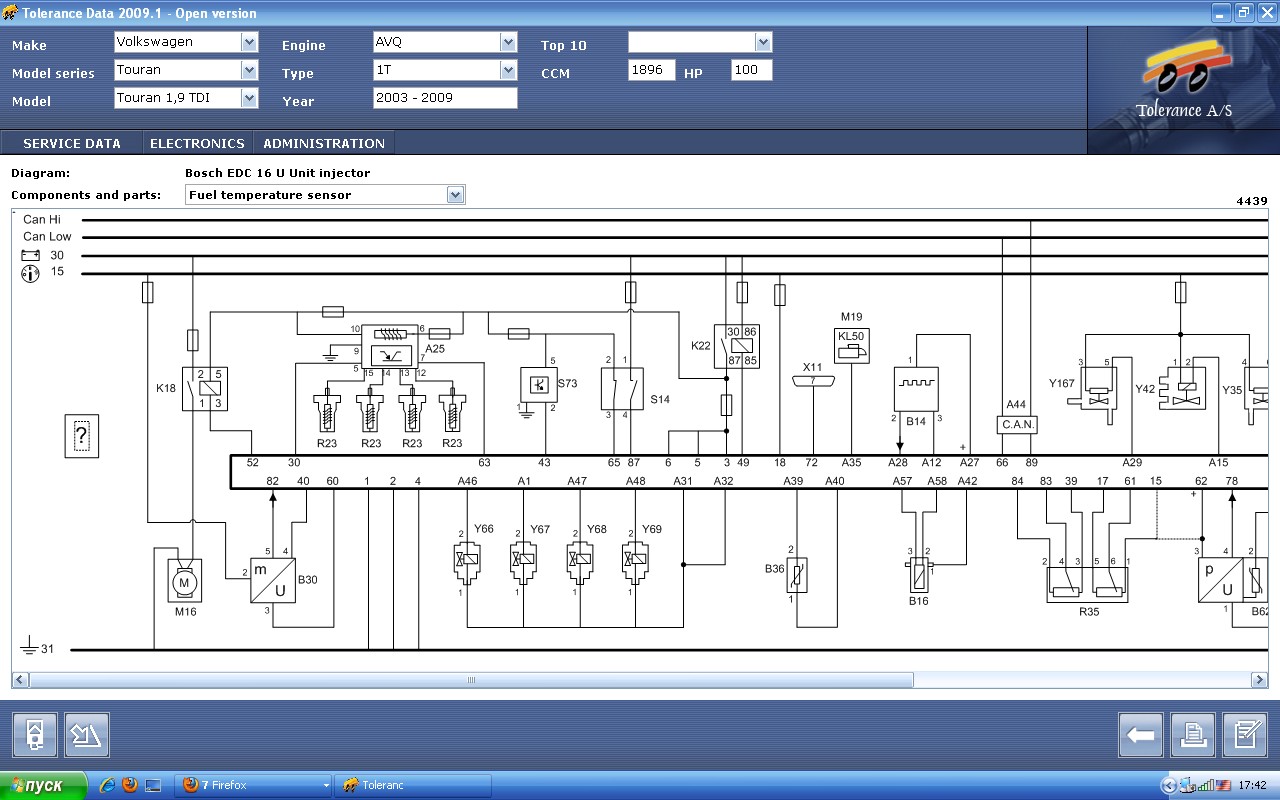This screenshot has height=800, width=1280.
Task: Click the ruler and triangle measurement icon
Action: [87, 735]
